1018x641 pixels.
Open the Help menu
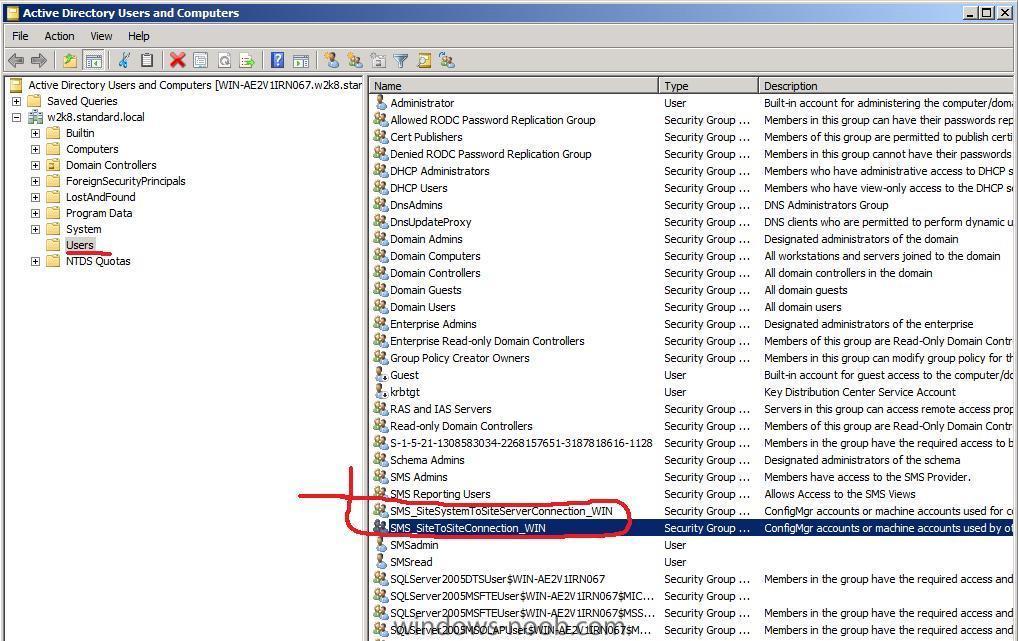pyautogui.click(x=138, y=36)
